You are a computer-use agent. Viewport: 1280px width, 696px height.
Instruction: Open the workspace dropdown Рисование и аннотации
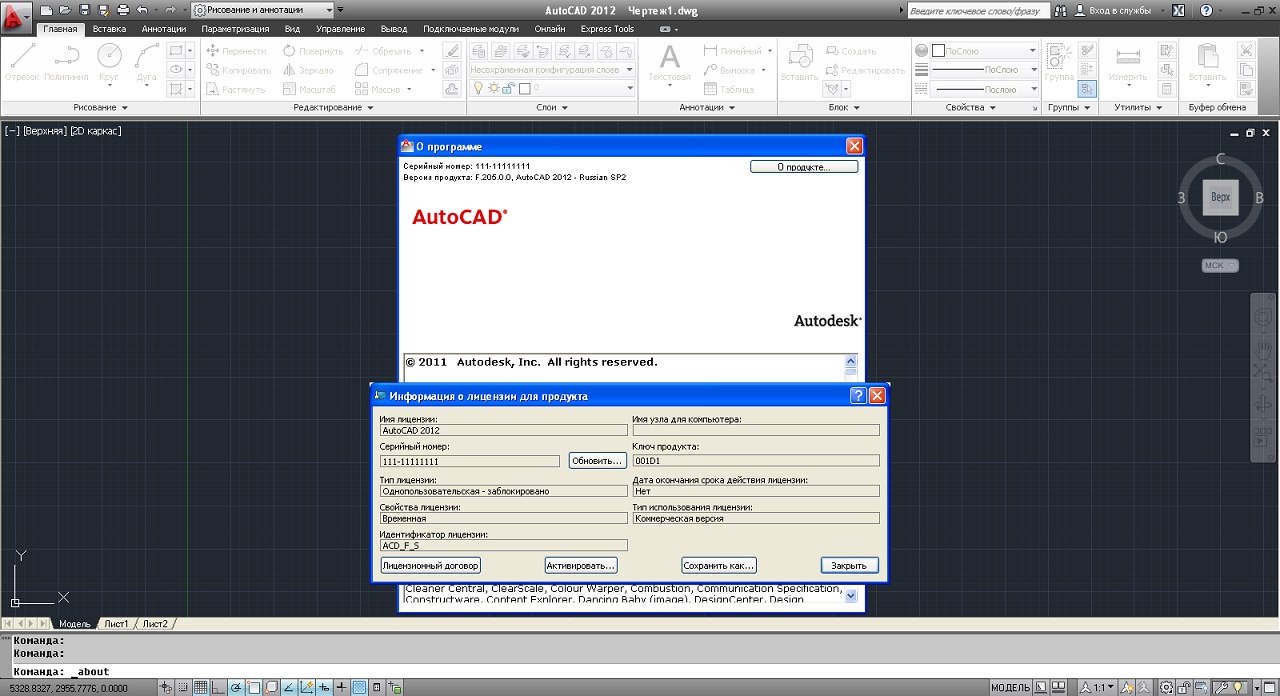coord(262,10)
